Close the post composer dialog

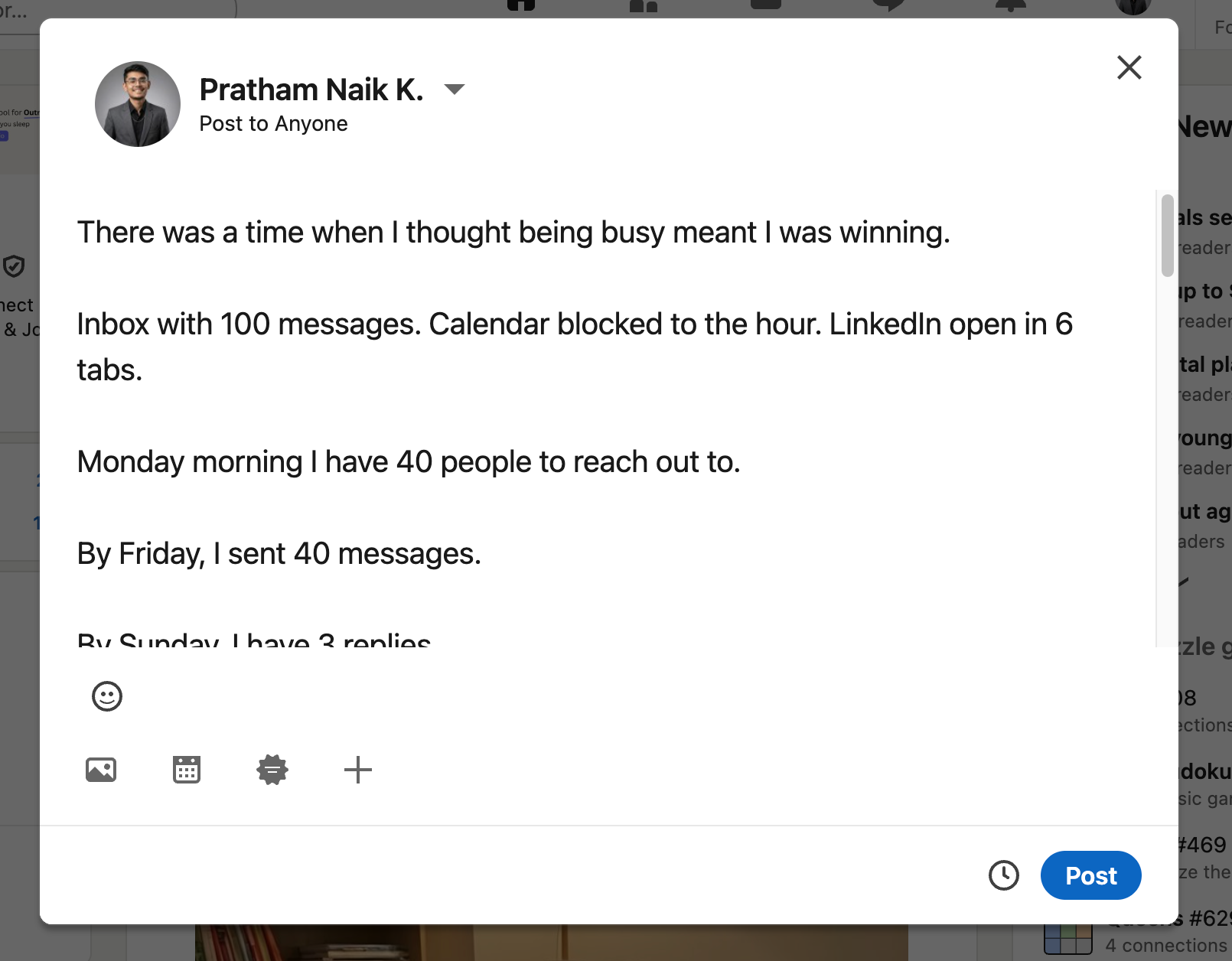(x=1129, y=67)
